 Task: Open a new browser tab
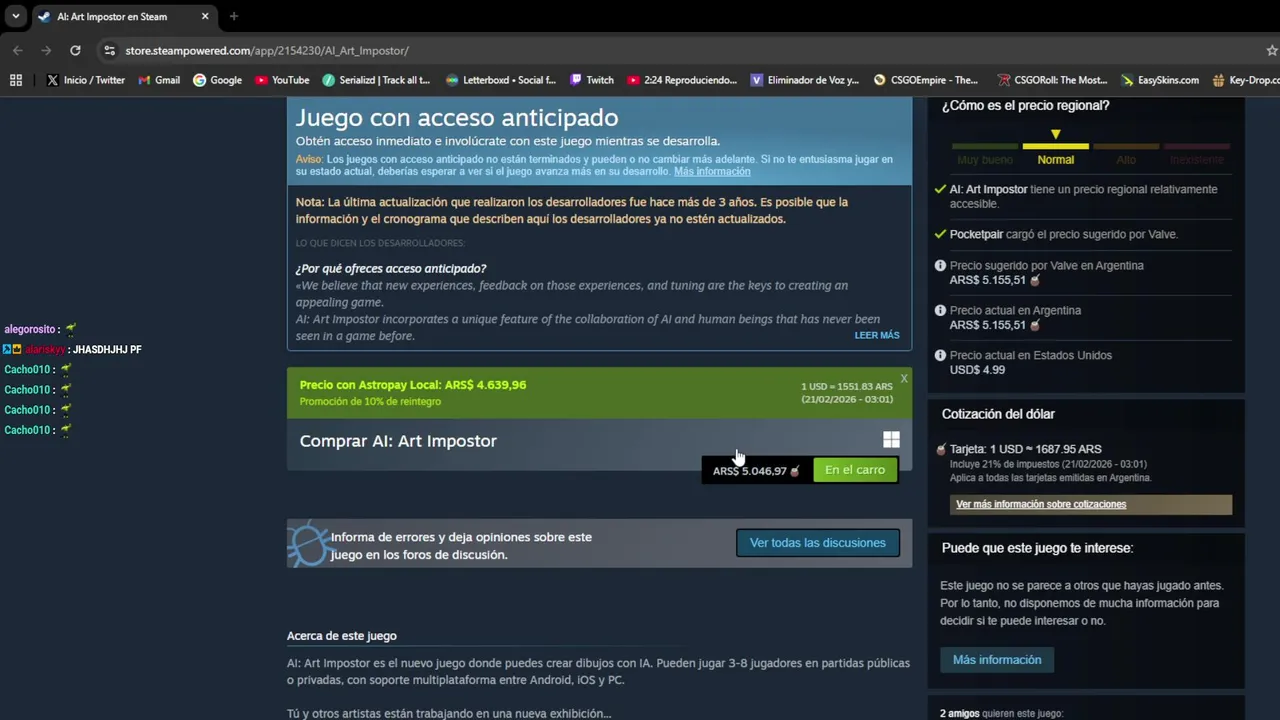click(x=234, y=16)
